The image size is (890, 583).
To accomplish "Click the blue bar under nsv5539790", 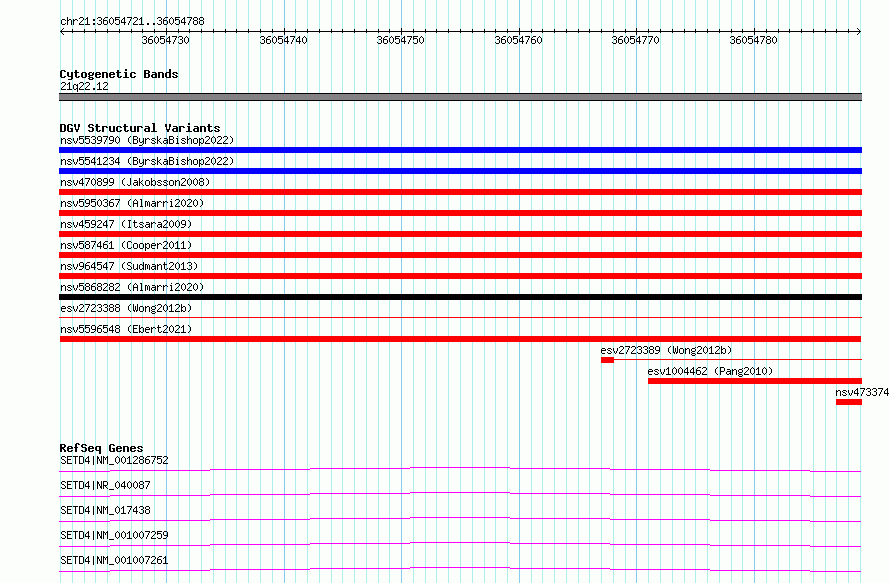I will 460,150.
